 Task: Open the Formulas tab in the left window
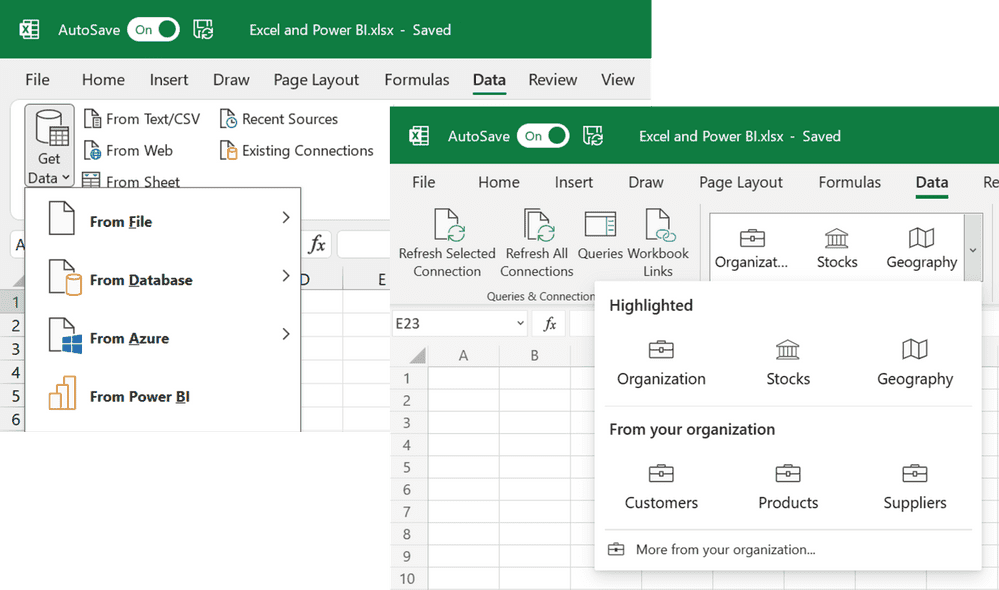tap(417, 80)
